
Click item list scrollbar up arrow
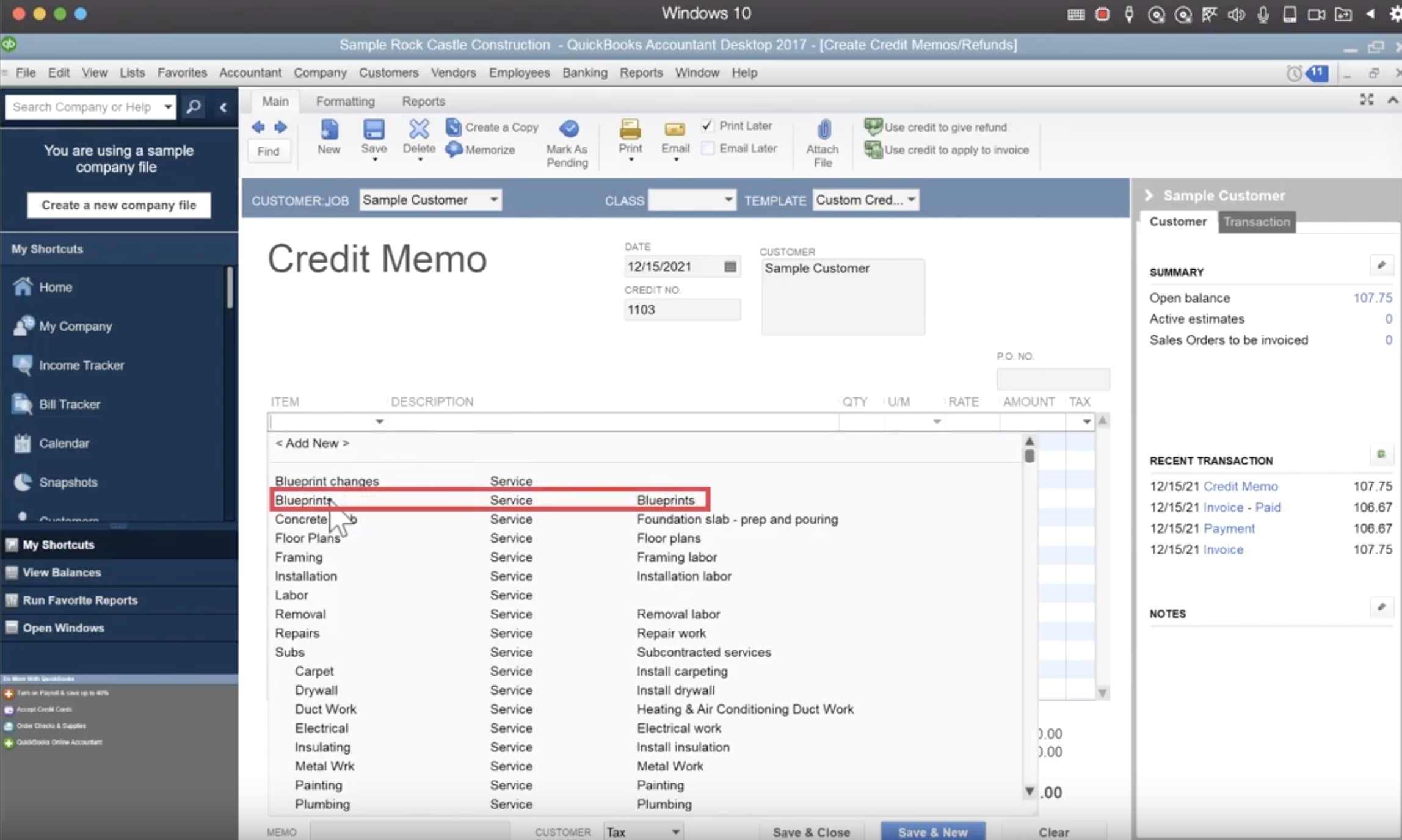pos(1030,441)
